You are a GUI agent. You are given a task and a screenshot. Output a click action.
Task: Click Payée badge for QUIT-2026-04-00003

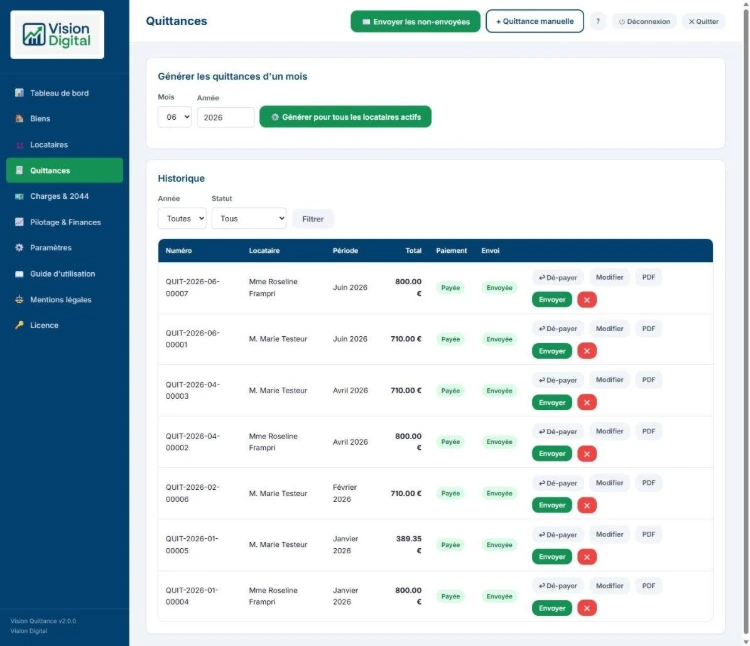point(451,391)
